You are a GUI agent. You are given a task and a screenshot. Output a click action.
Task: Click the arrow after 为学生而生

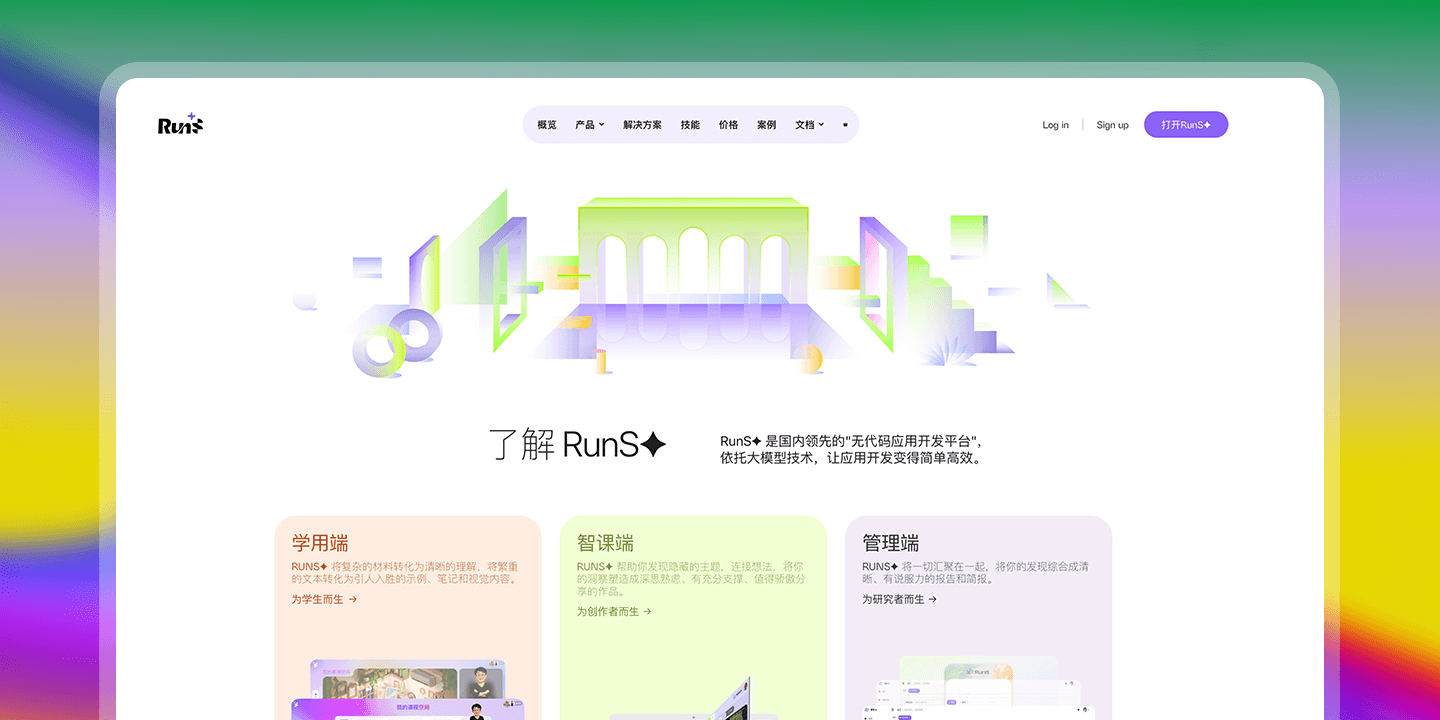click(x=353, y=600)
